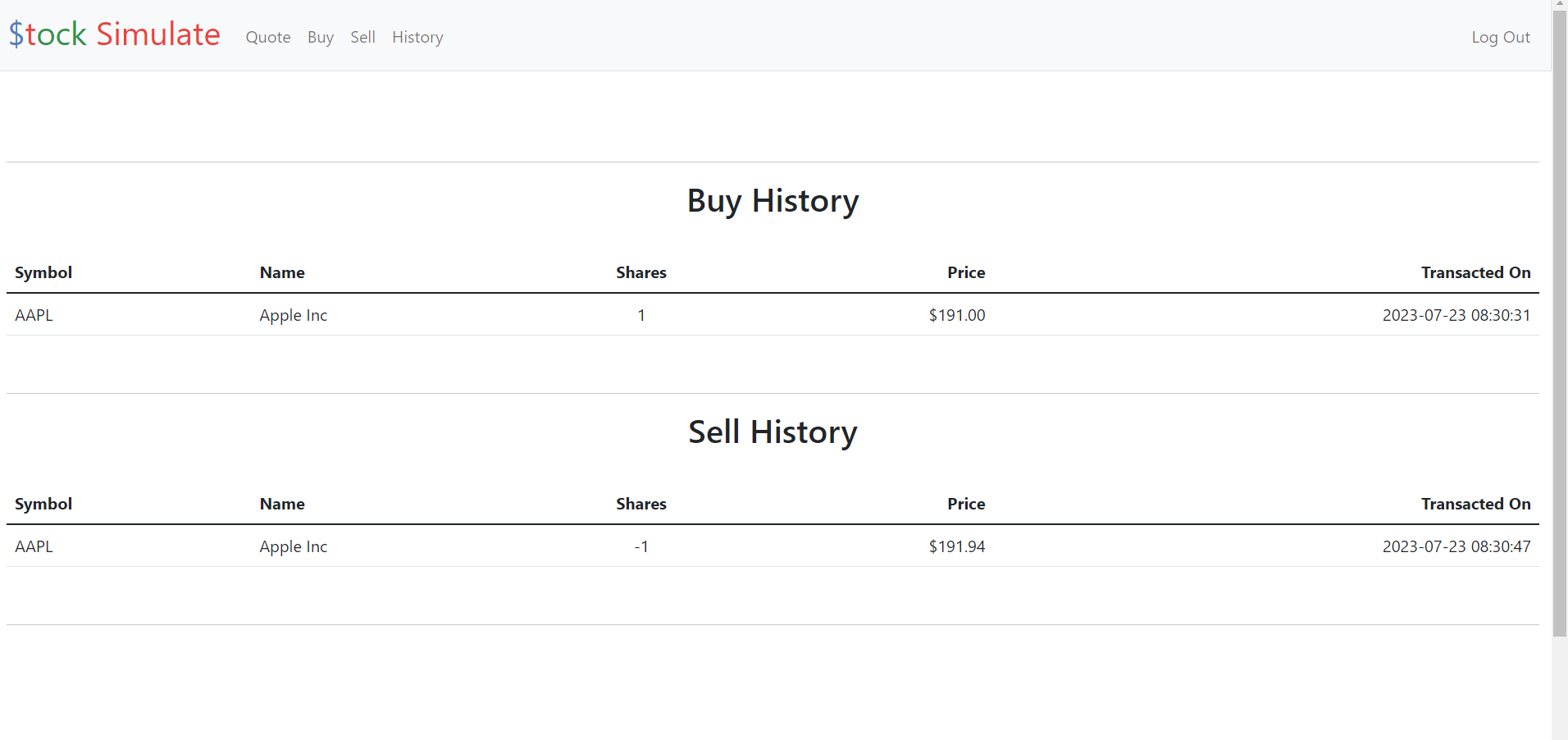1568x740 pixels.
Task: Click the 08:30:31 buy timestamp
Action: (1456, 315)
